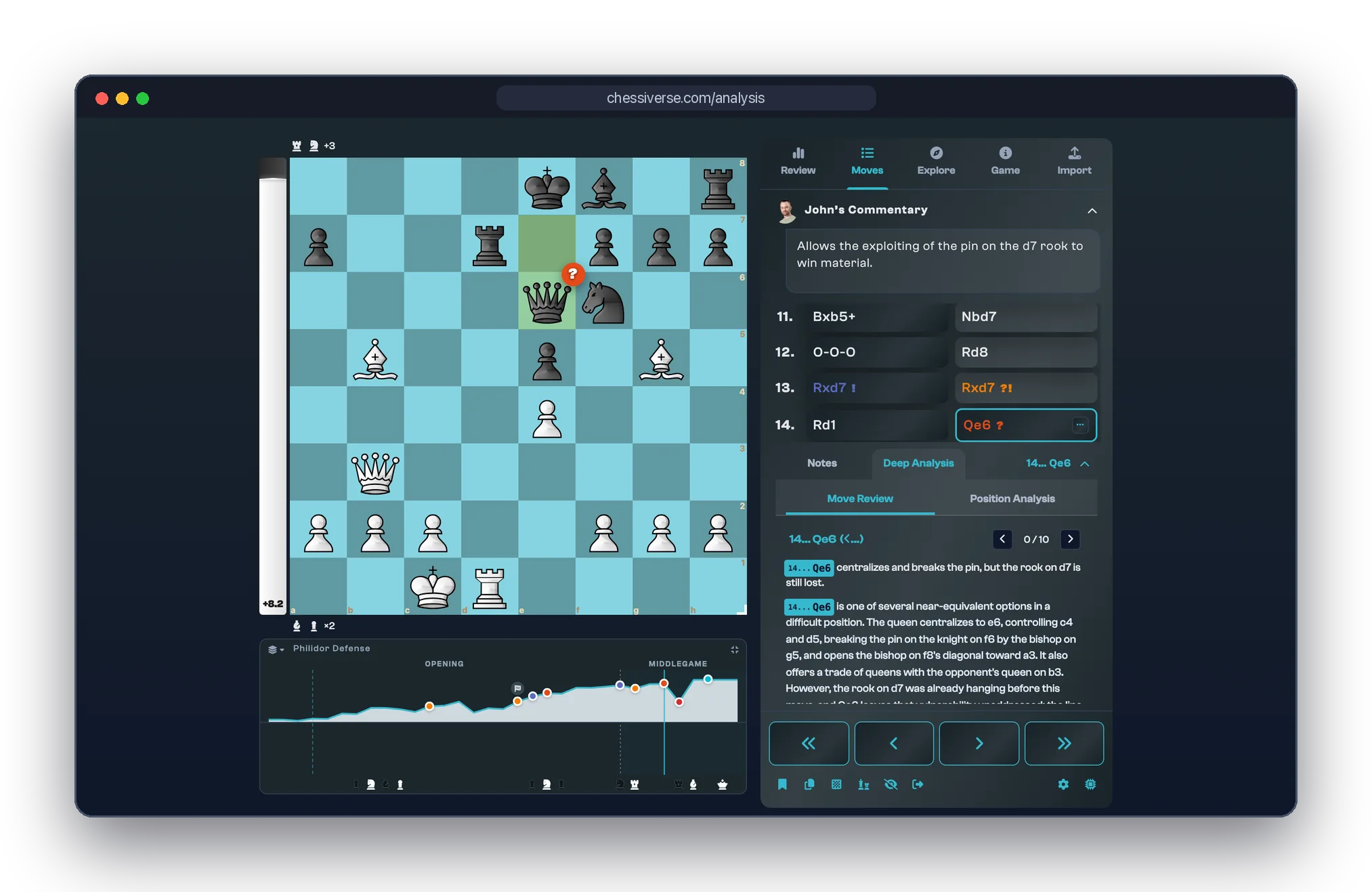The height and width of the screenshot is (892, 1372).
Task: Switch to the Notes tab
Action: 821,463
